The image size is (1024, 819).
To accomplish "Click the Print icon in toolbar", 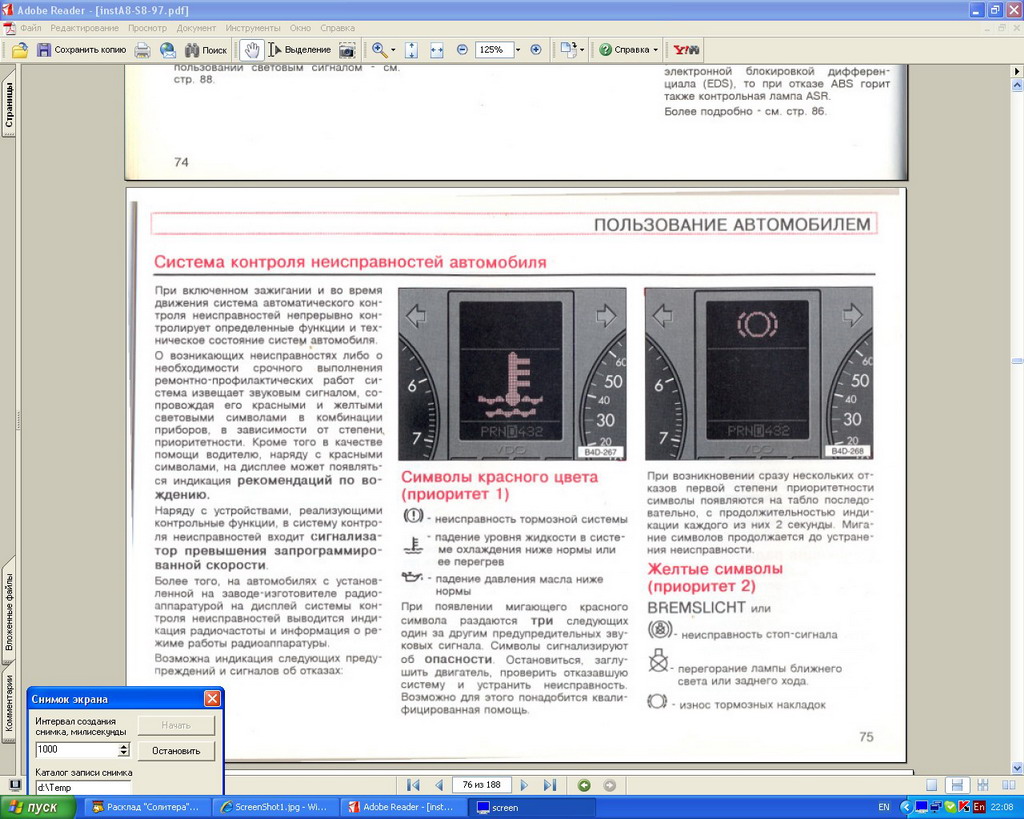I will pyautogui.click(x=143, y=50).
